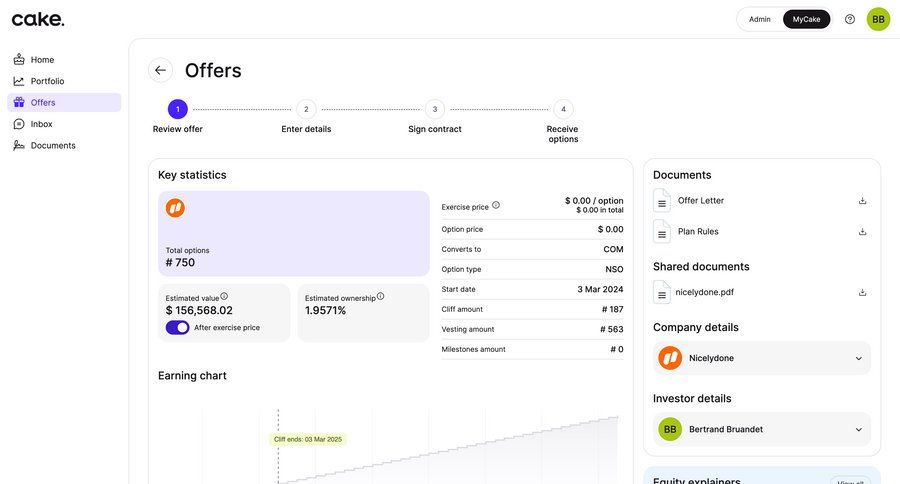Click the info icon beside Estimated value
The image size is (900, 484).
point(224,296)
